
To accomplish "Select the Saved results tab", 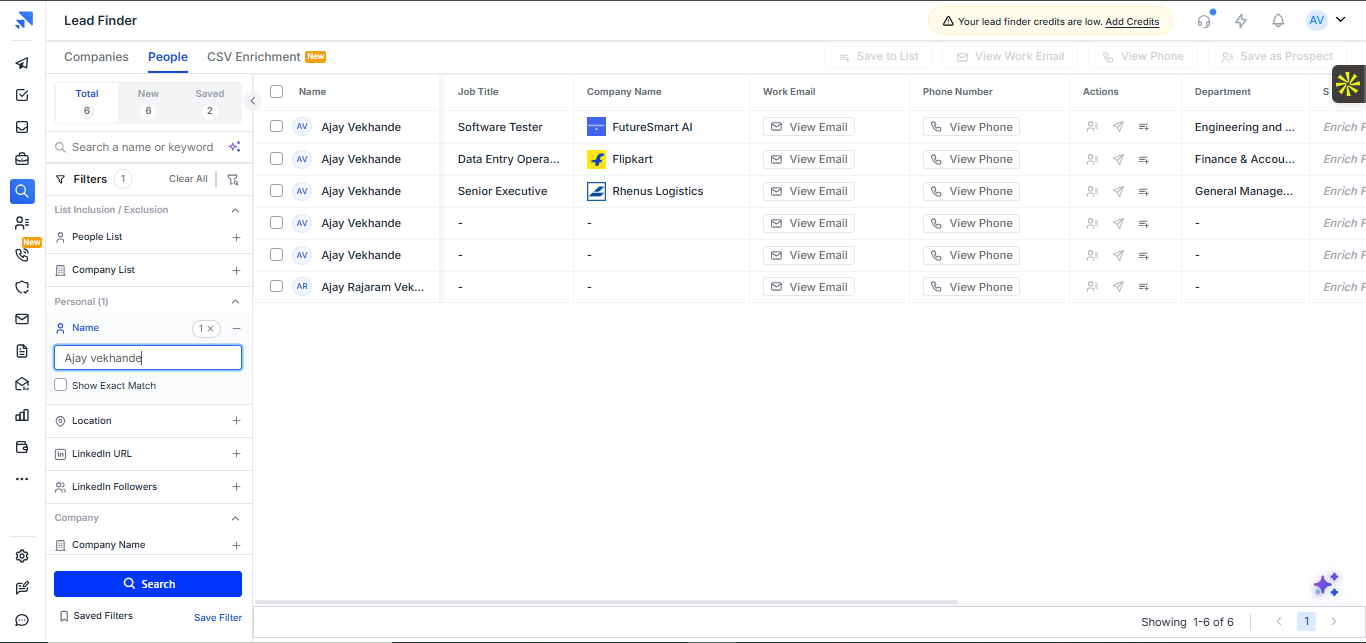I will click(210, 102).
